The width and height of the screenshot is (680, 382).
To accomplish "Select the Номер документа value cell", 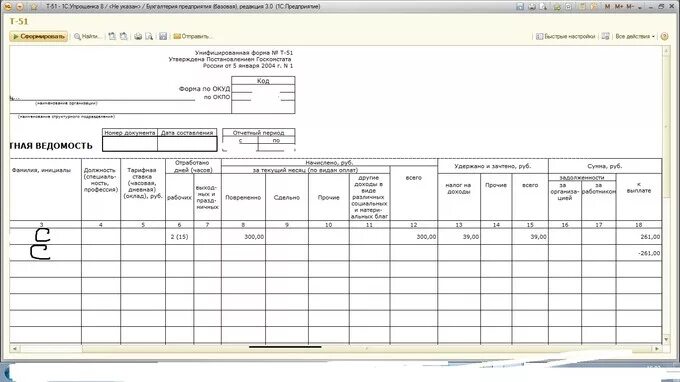I will coord(130,144).
